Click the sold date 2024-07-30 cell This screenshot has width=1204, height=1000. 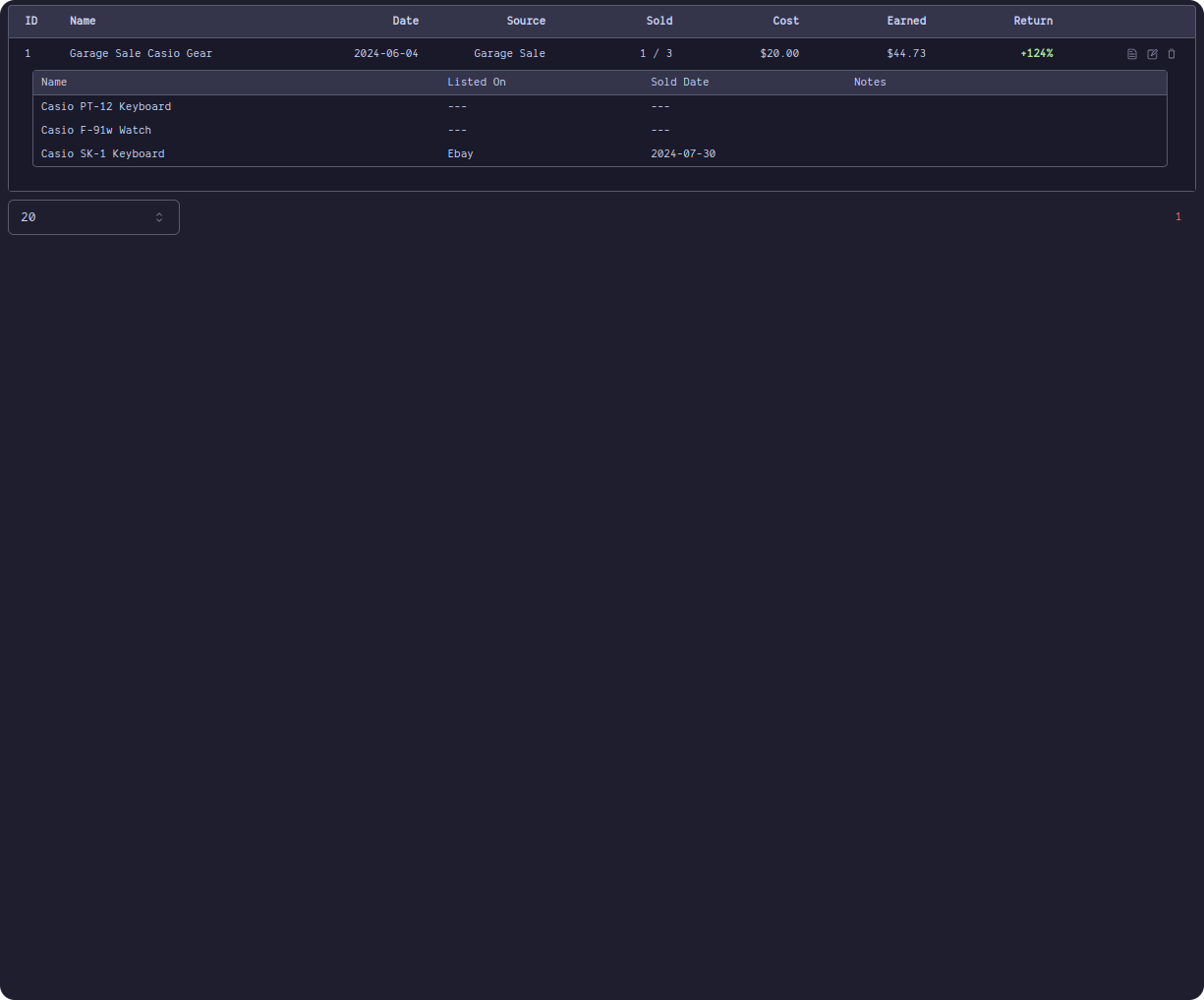pyautogui.click(x=683, y=153)
